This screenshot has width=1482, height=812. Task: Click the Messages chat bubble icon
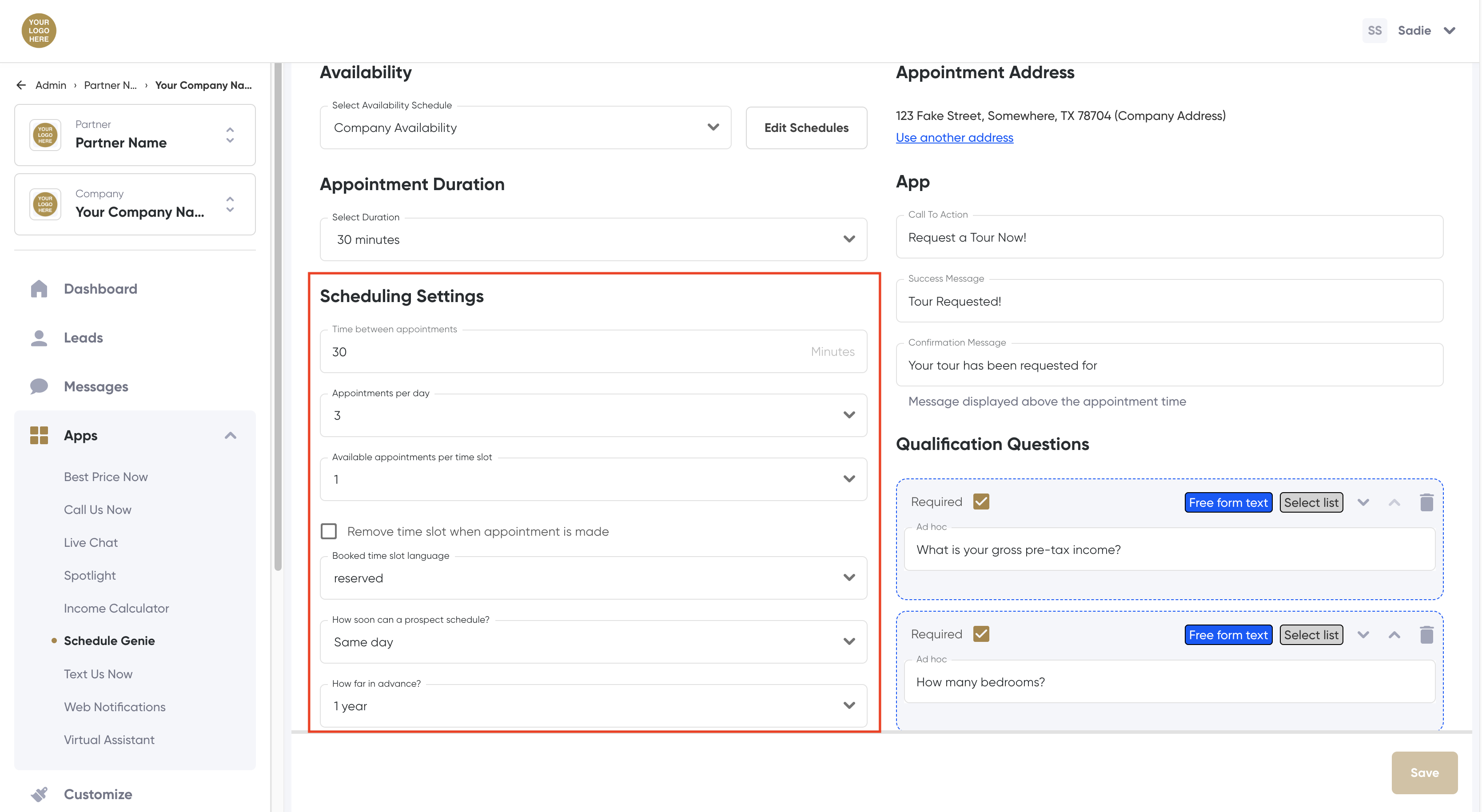coord(39,386)
